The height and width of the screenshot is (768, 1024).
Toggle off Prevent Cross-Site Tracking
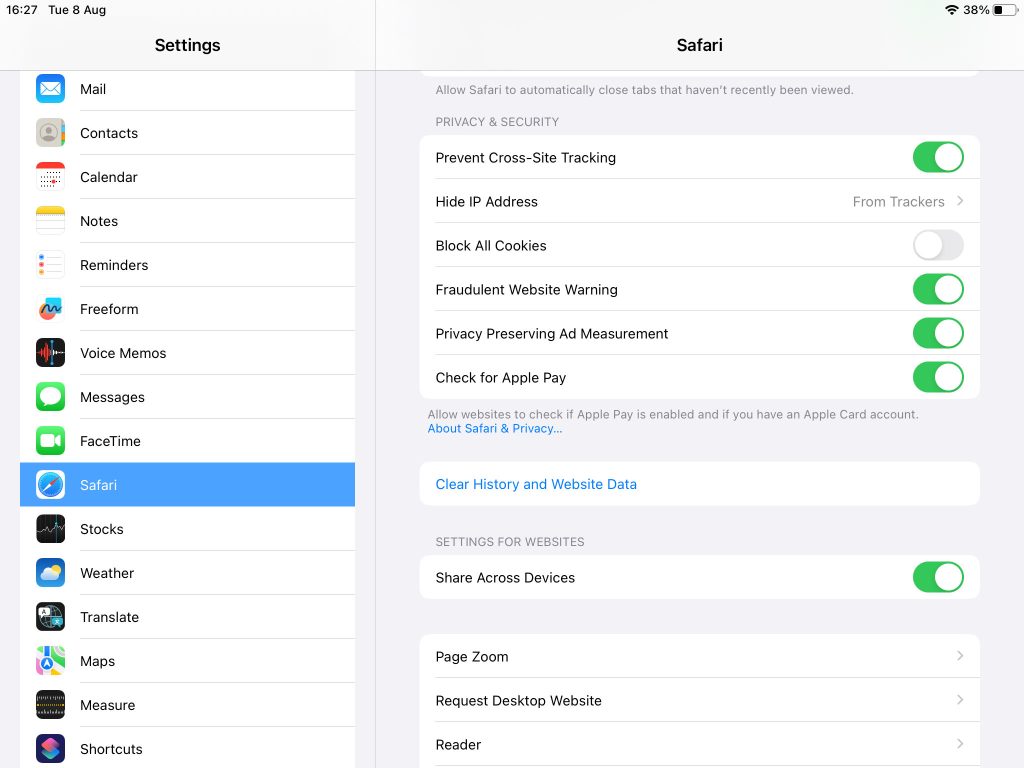tap(938, 157)
